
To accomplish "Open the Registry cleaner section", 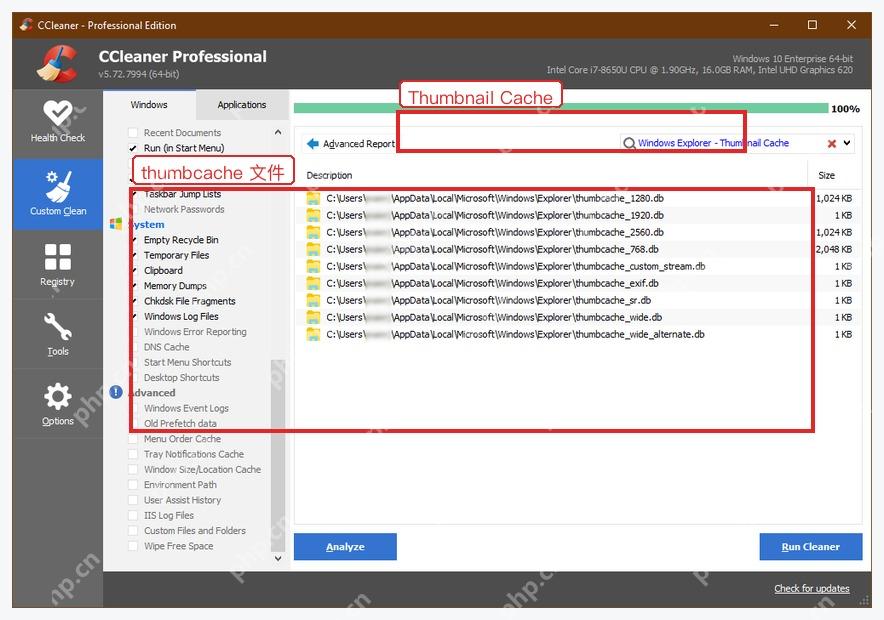I will click(58, 264).
